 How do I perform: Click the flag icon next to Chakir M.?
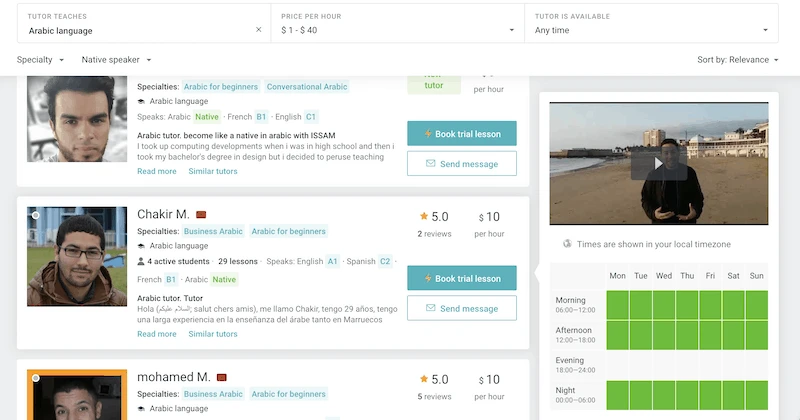(201, 215)
